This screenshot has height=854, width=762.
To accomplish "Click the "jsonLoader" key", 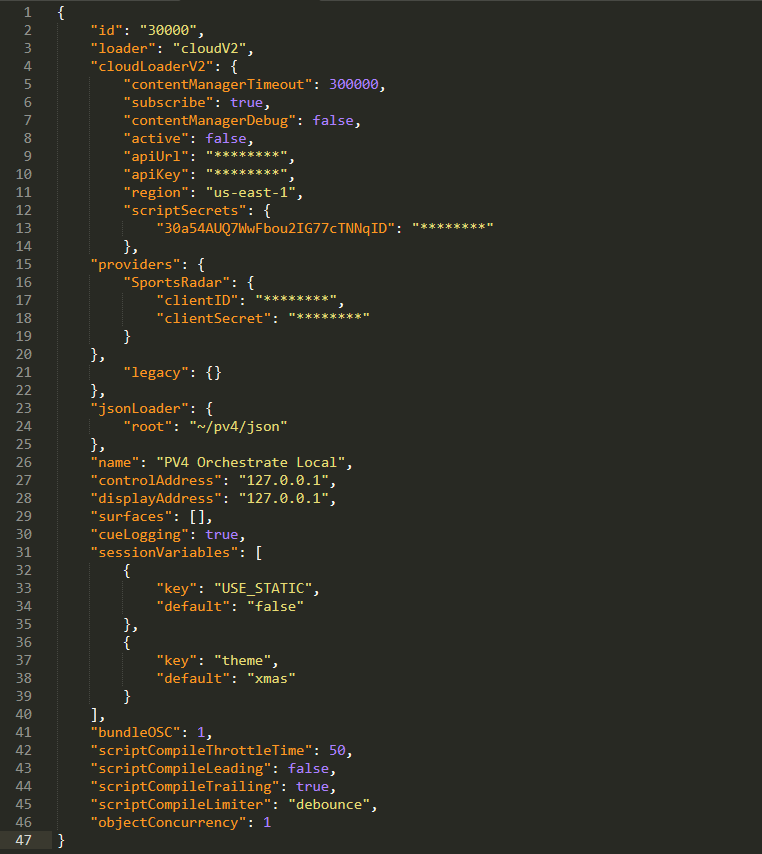I will [x=139, y=408].
